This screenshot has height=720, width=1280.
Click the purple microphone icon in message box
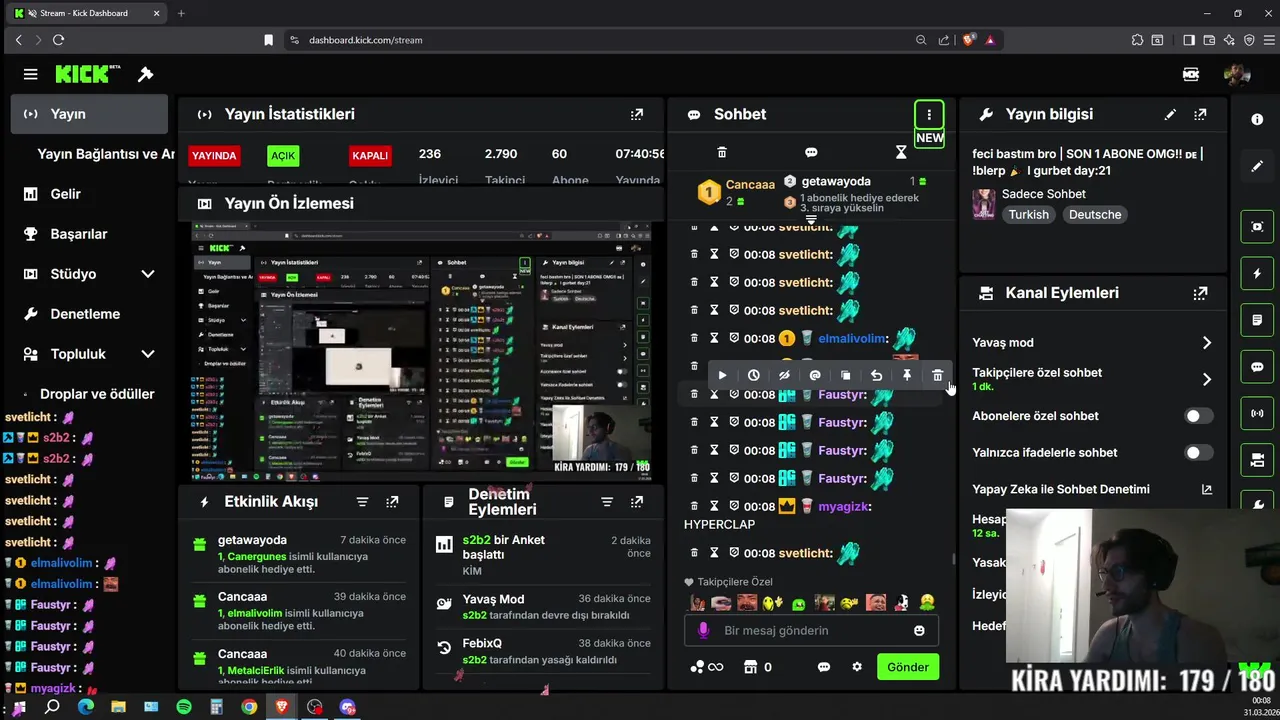coord(704,630)
